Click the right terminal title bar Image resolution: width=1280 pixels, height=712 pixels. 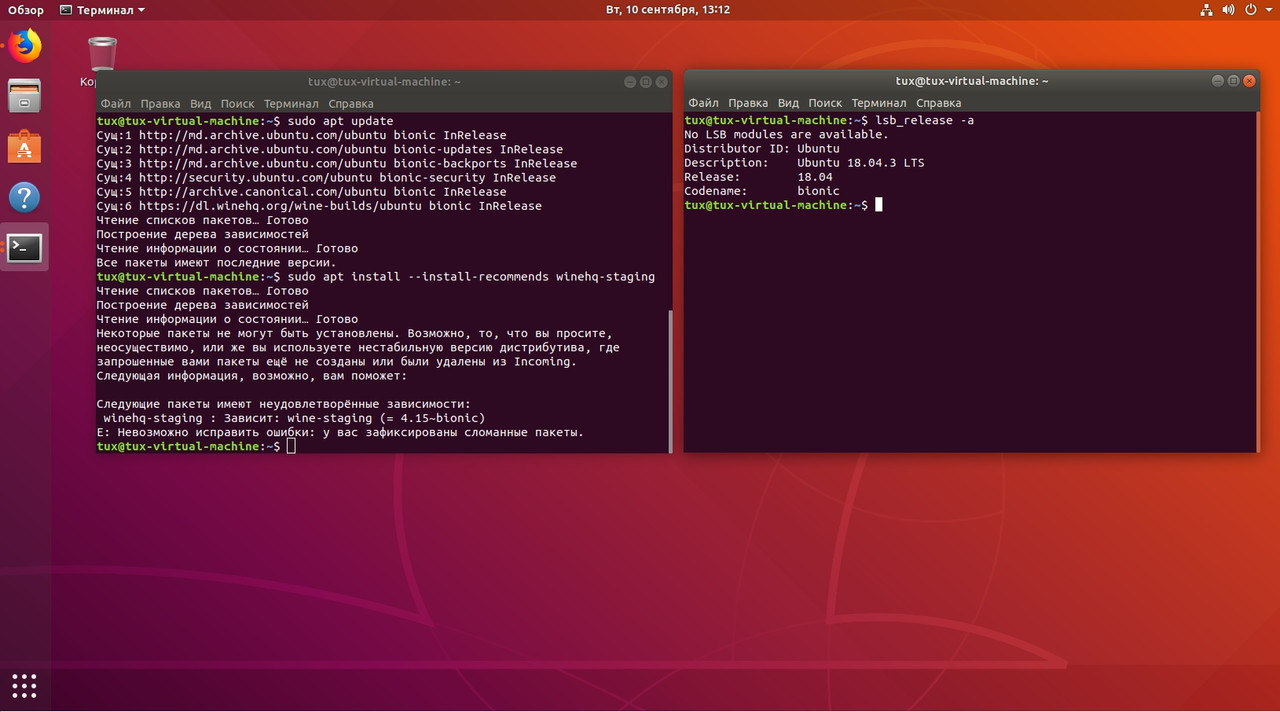tap(972, 81)
